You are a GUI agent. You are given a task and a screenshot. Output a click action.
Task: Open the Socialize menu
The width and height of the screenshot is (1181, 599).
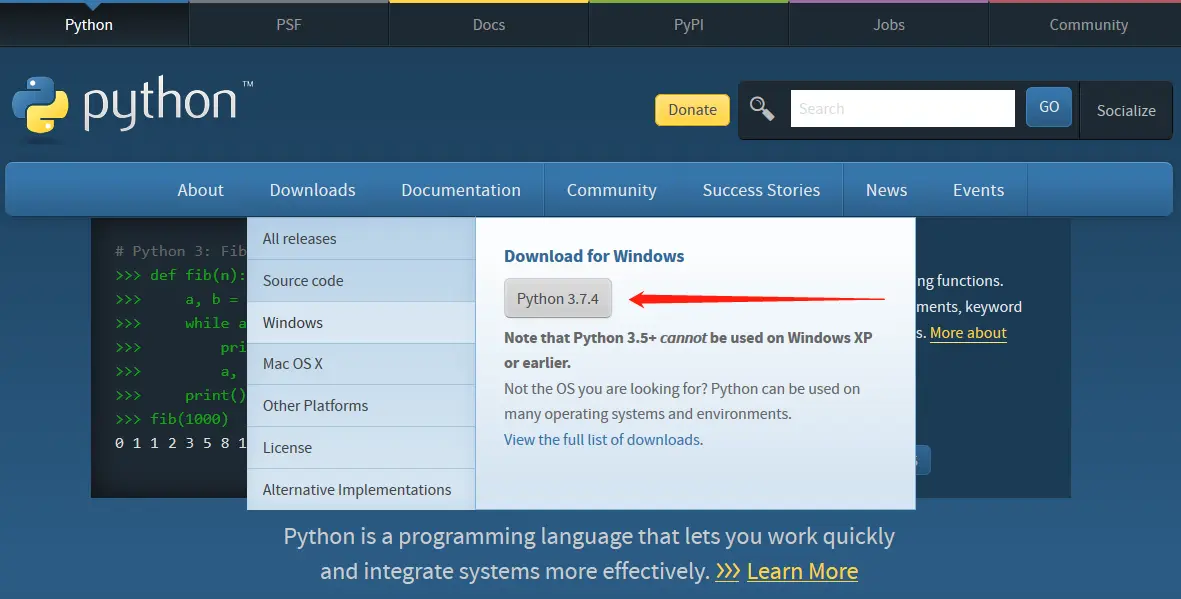click(x=1126, y=111)
